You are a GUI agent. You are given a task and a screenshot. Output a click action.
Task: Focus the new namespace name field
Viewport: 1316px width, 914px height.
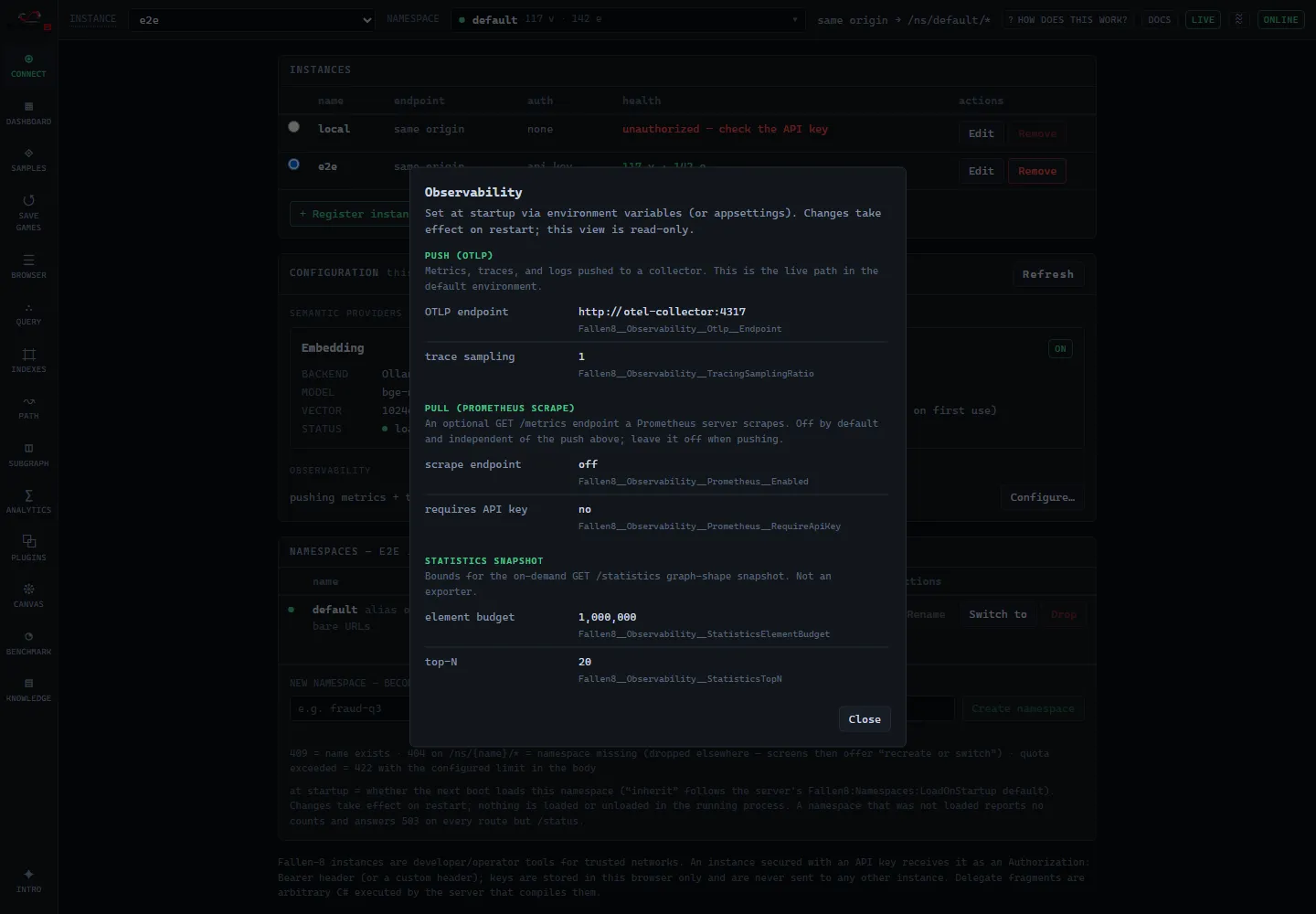[x=622, y=708]
